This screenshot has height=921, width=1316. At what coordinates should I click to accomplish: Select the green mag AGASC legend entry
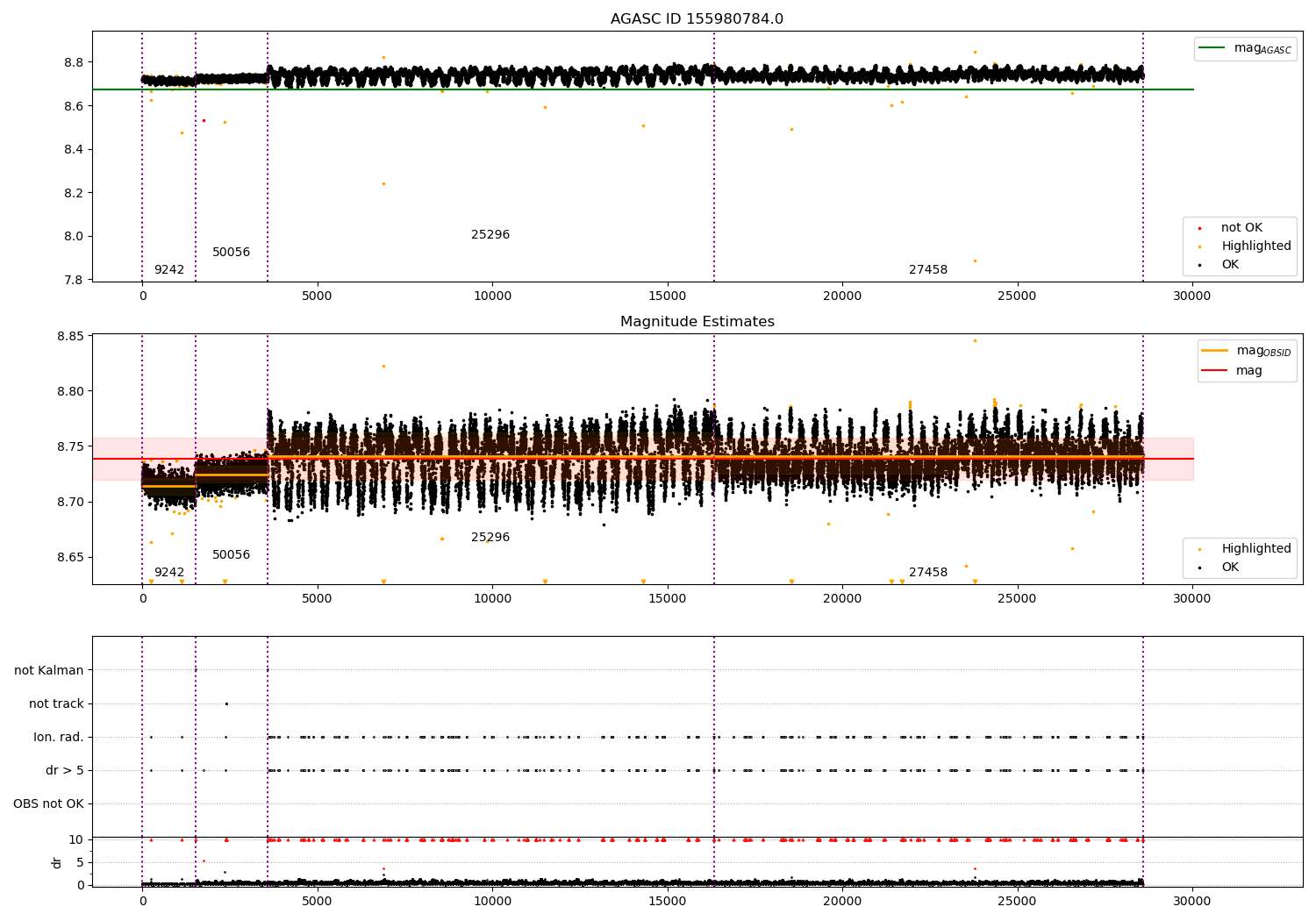tap(1246, 48)
